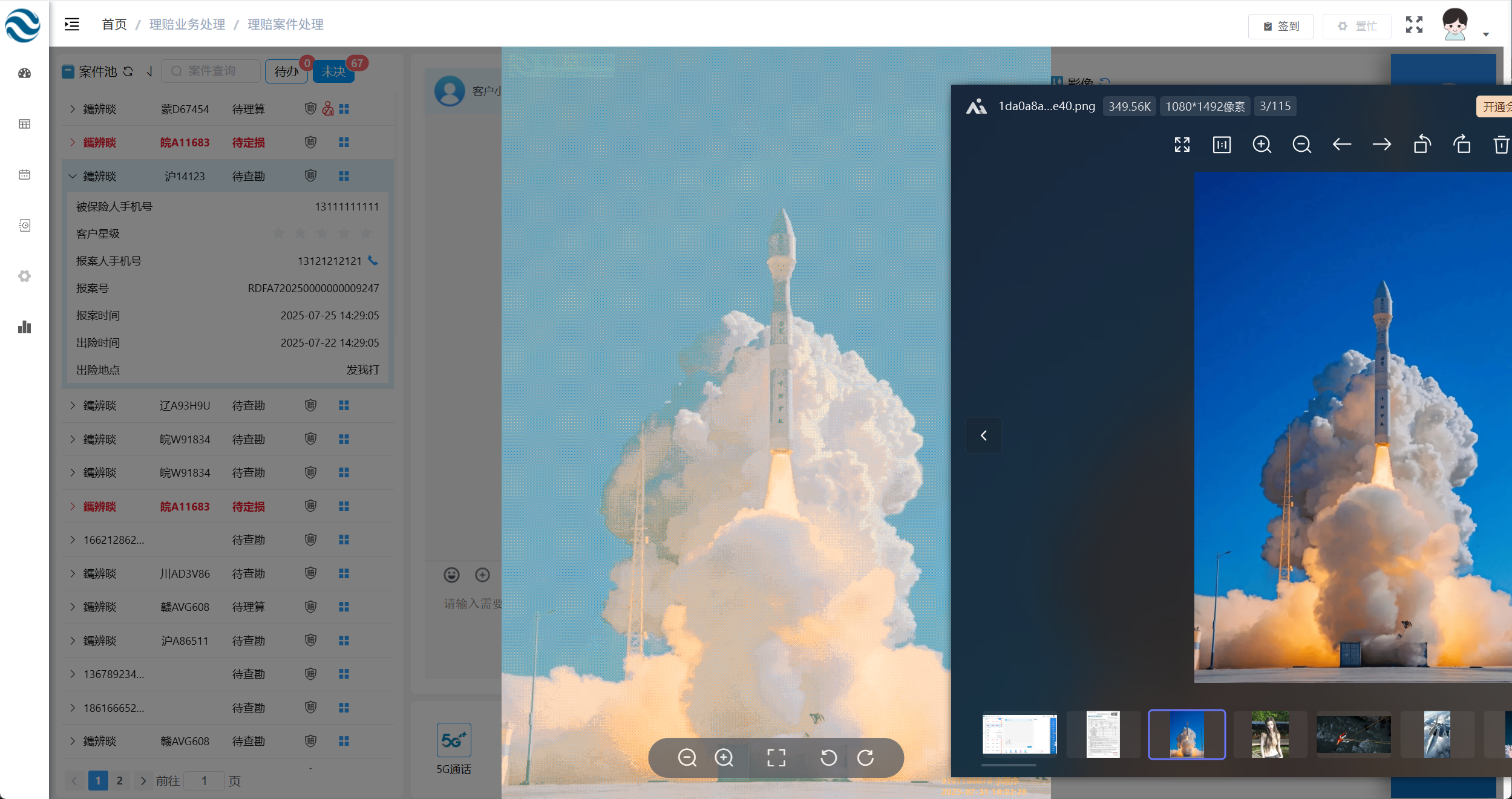Viewport: 1512px width, 799px height.
Task: Collapse the expanded 沪14123 case row
Action: pyautogui.click(x=73, y=176)
